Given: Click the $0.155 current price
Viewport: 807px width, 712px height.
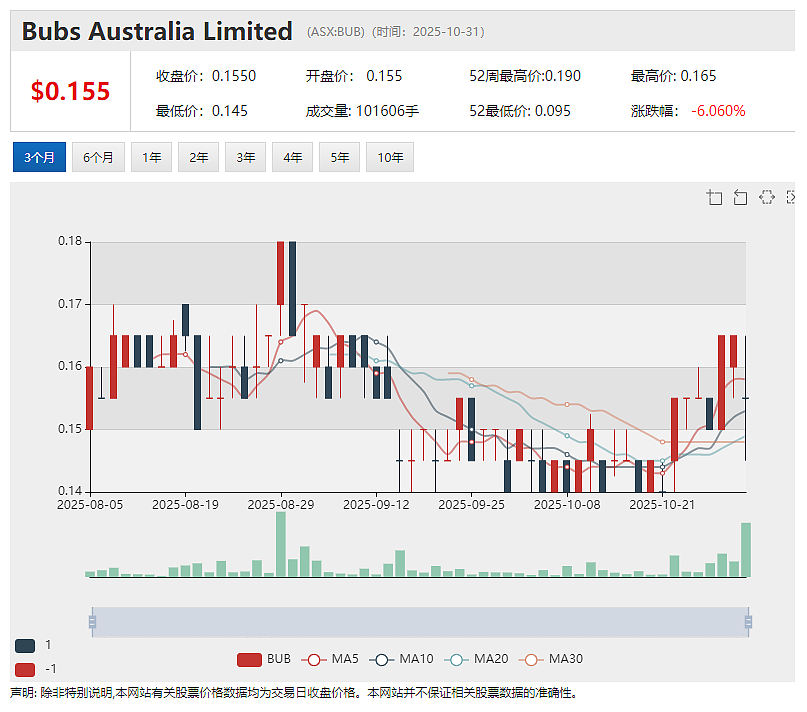Looking at the screenshot, I should (x=71, y=91).
